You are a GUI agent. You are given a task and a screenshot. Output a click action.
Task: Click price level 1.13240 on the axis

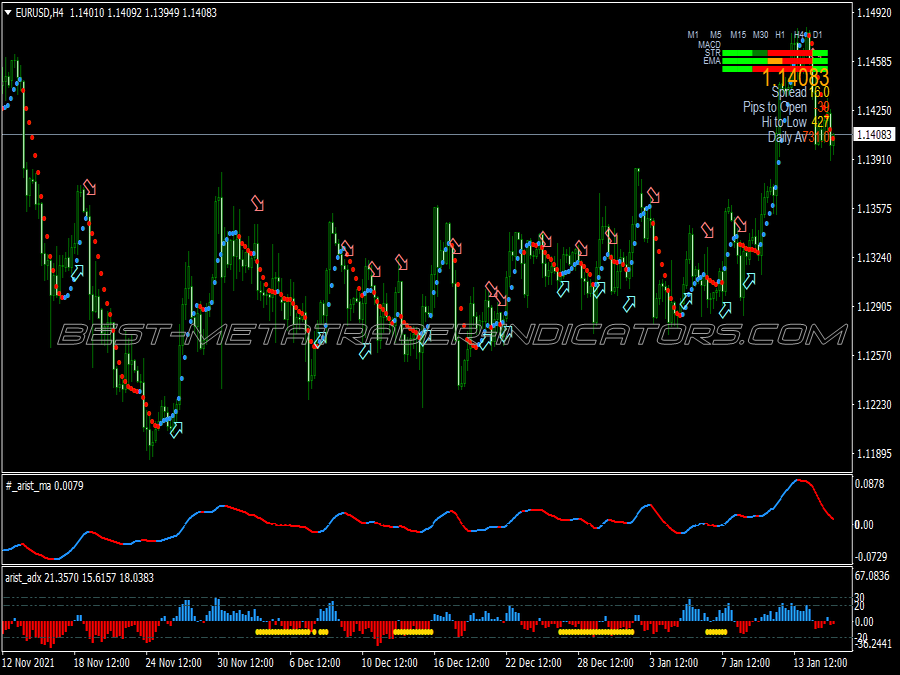click(x=874, y=258)
